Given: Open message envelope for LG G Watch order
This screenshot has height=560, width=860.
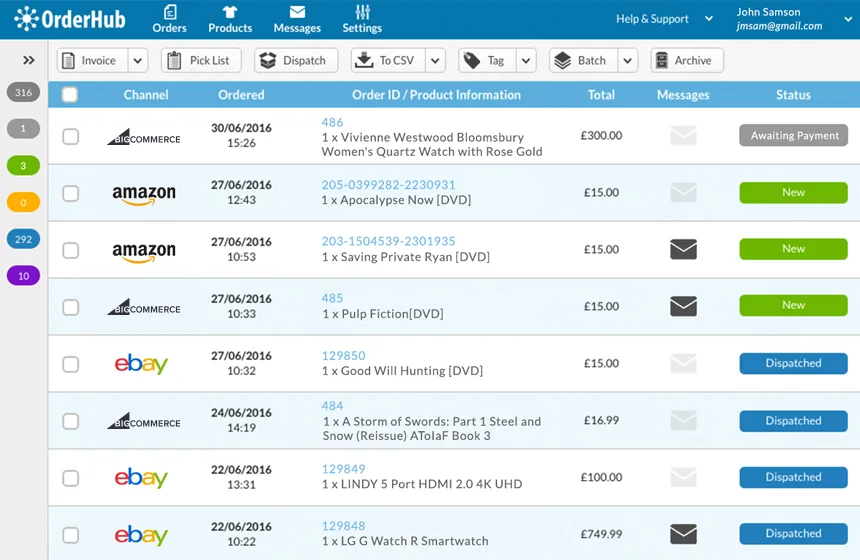Looking at the screenshot, I should (683, 534).
